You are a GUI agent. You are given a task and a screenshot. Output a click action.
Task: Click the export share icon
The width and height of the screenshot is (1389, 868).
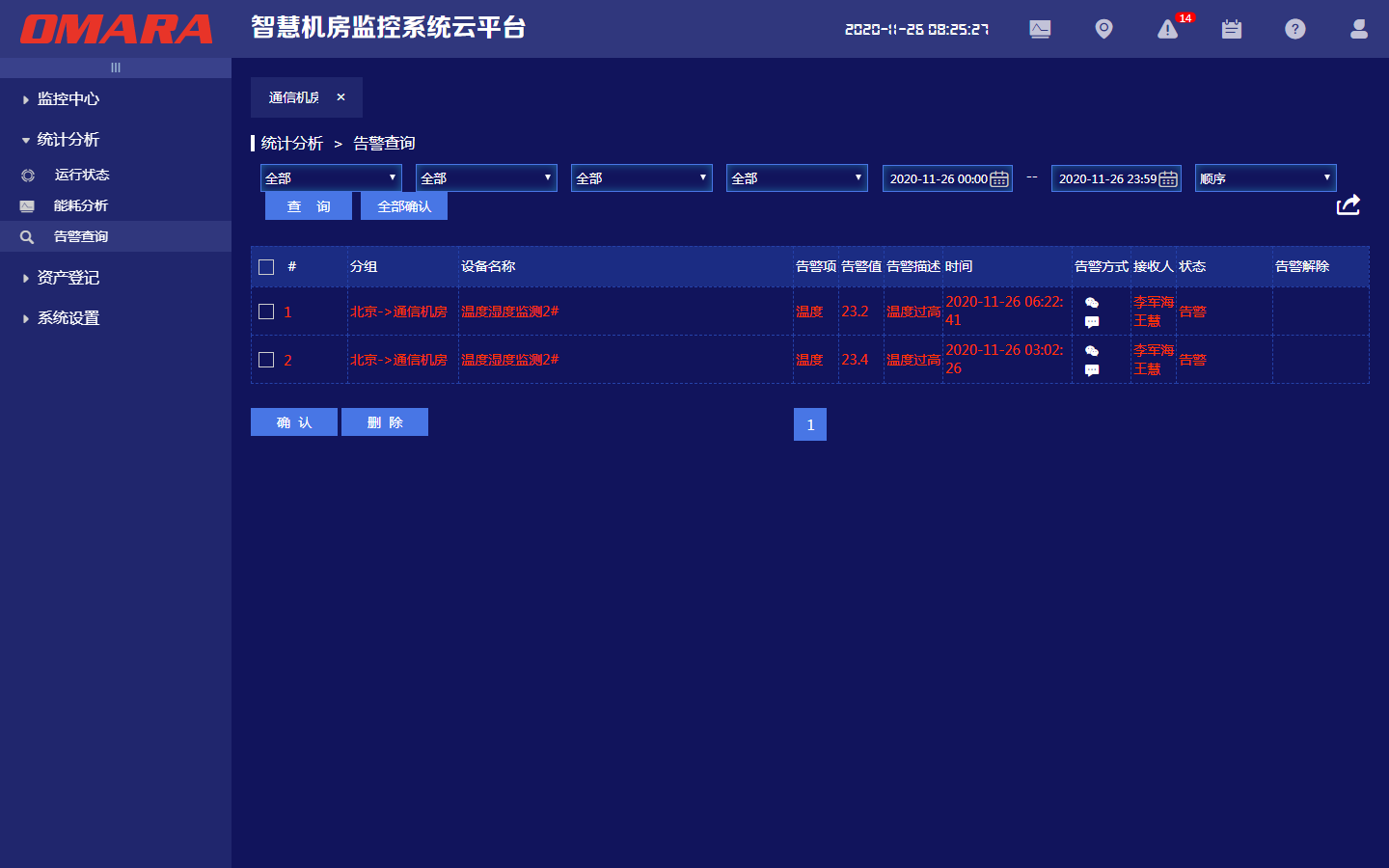point(1348,205)
